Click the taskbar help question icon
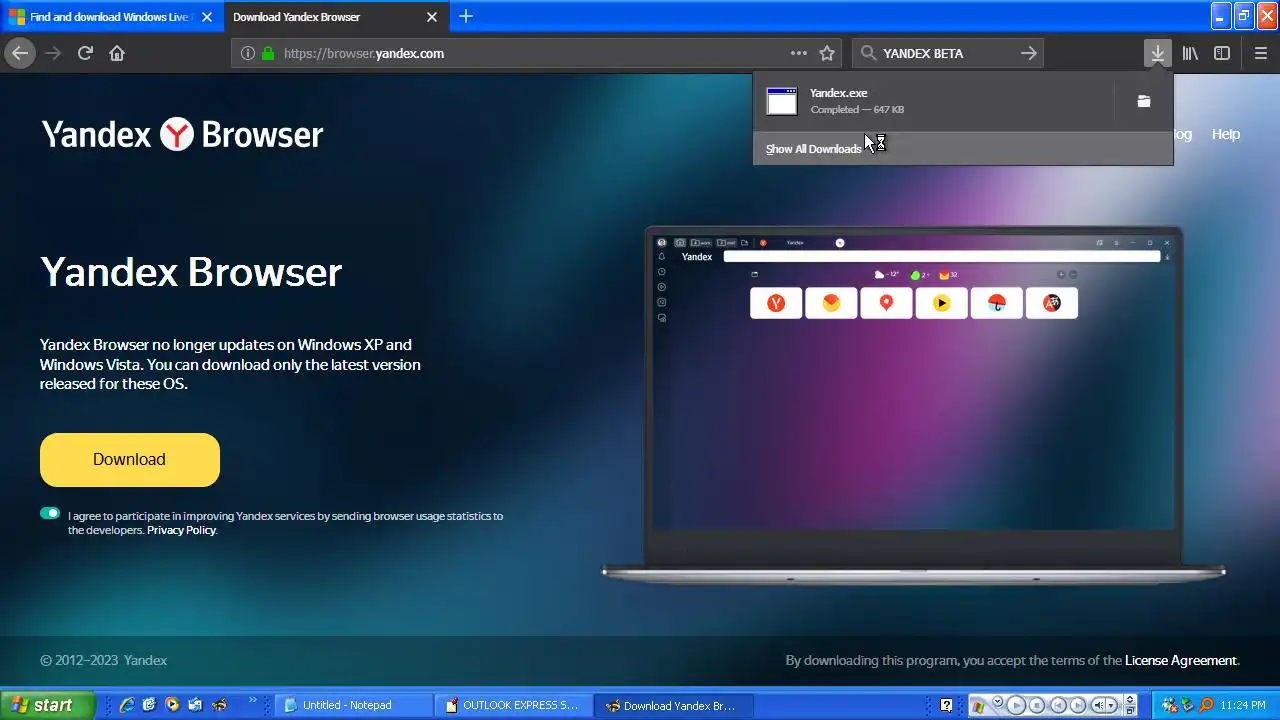1280x720 pixels. pos(946,705)
